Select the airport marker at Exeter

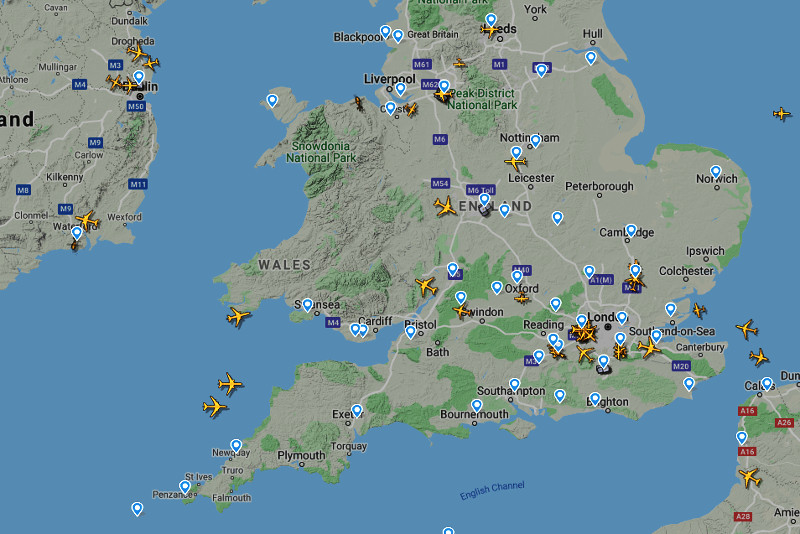pyautogui.click(x=357, y=410)
